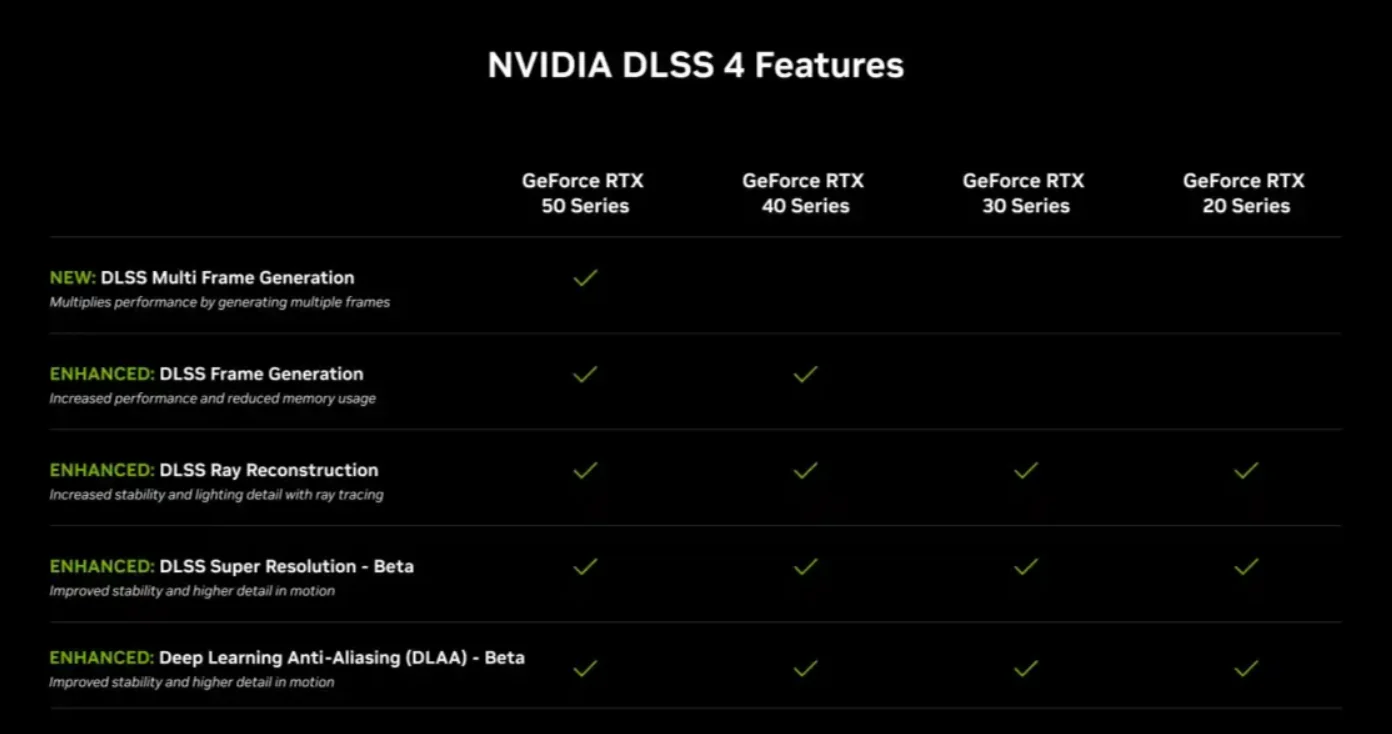
Task: Click the 50 Series Multi Frame Generation checkmark
Action: pyautogui.click(x=585, y=278)
